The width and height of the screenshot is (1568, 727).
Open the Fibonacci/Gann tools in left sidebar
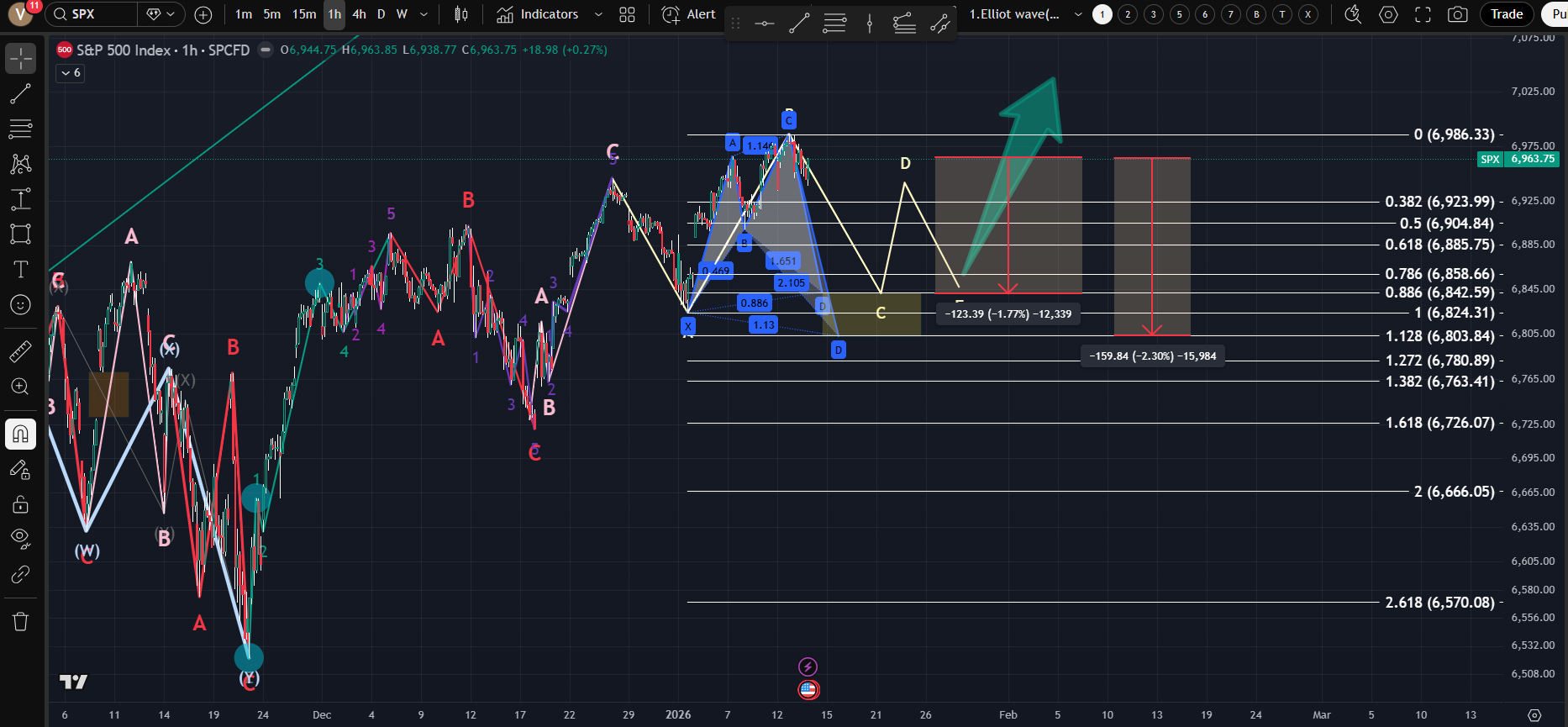pos(20,129)
